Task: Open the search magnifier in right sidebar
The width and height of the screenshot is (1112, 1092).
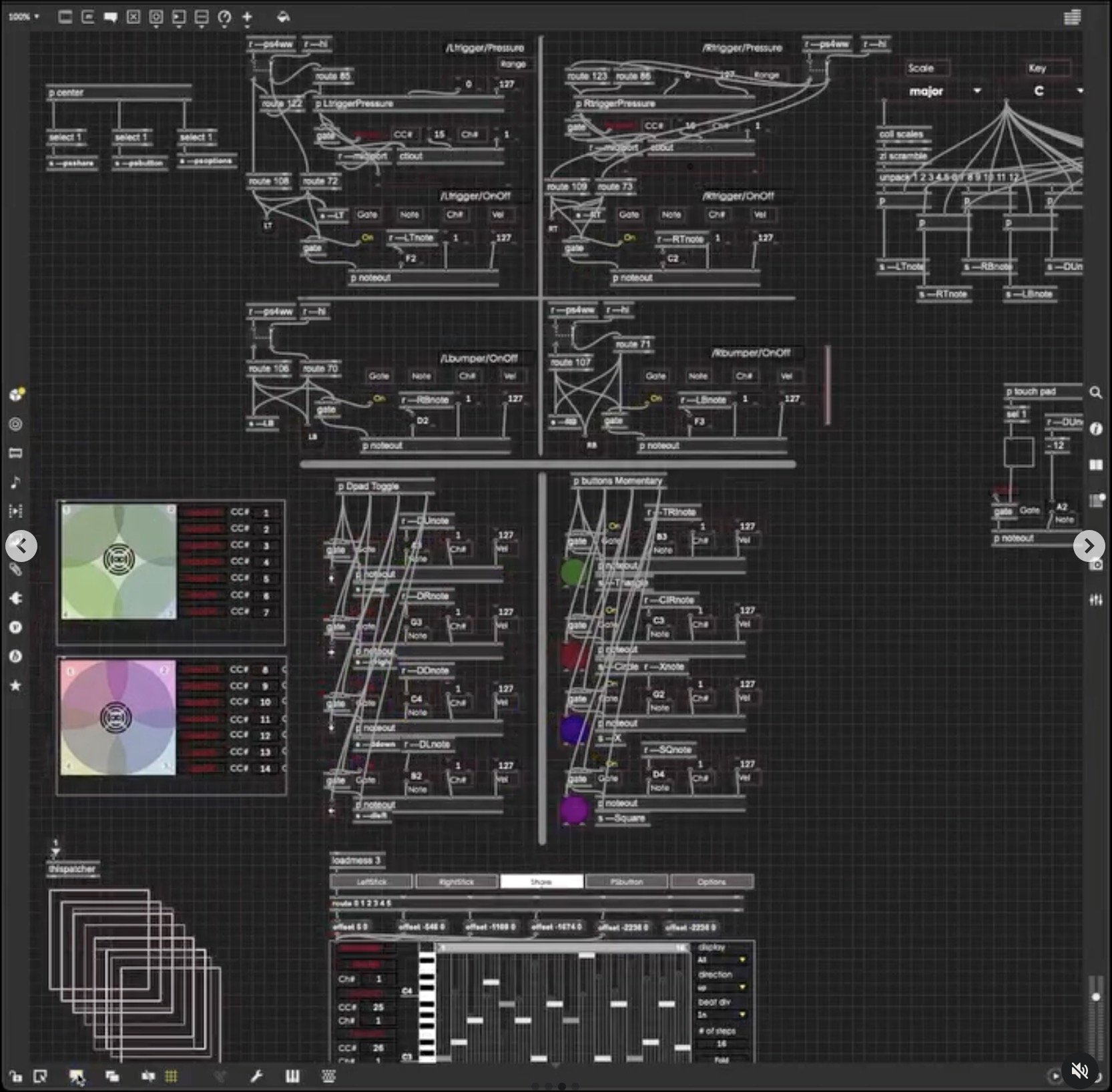Action: [1095, 392]
